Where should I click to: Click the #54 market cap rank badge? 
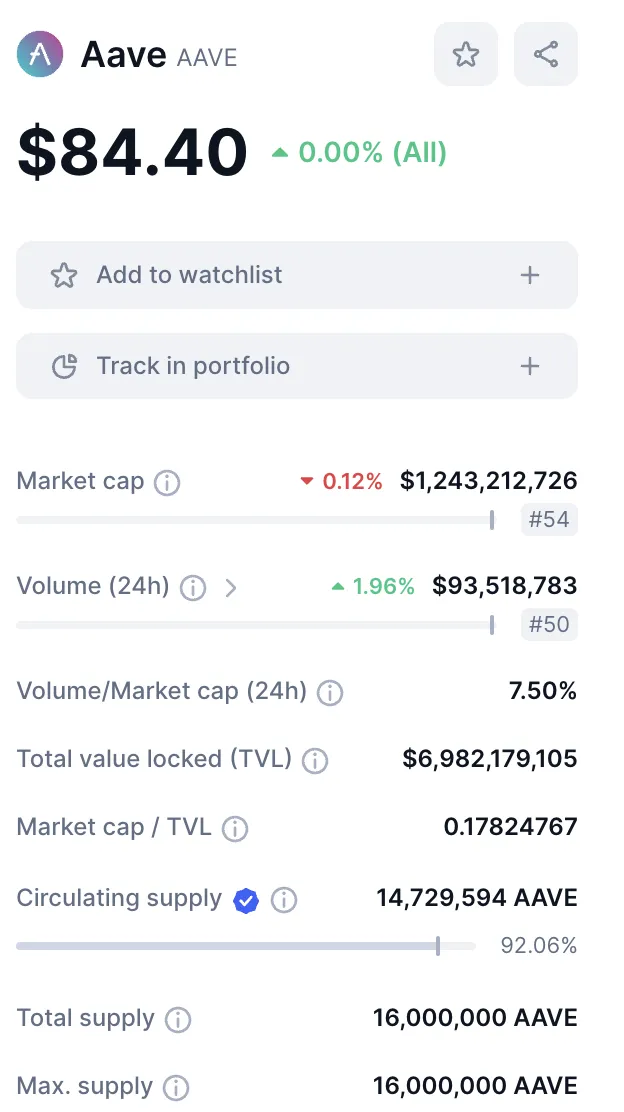click(550, 520)
